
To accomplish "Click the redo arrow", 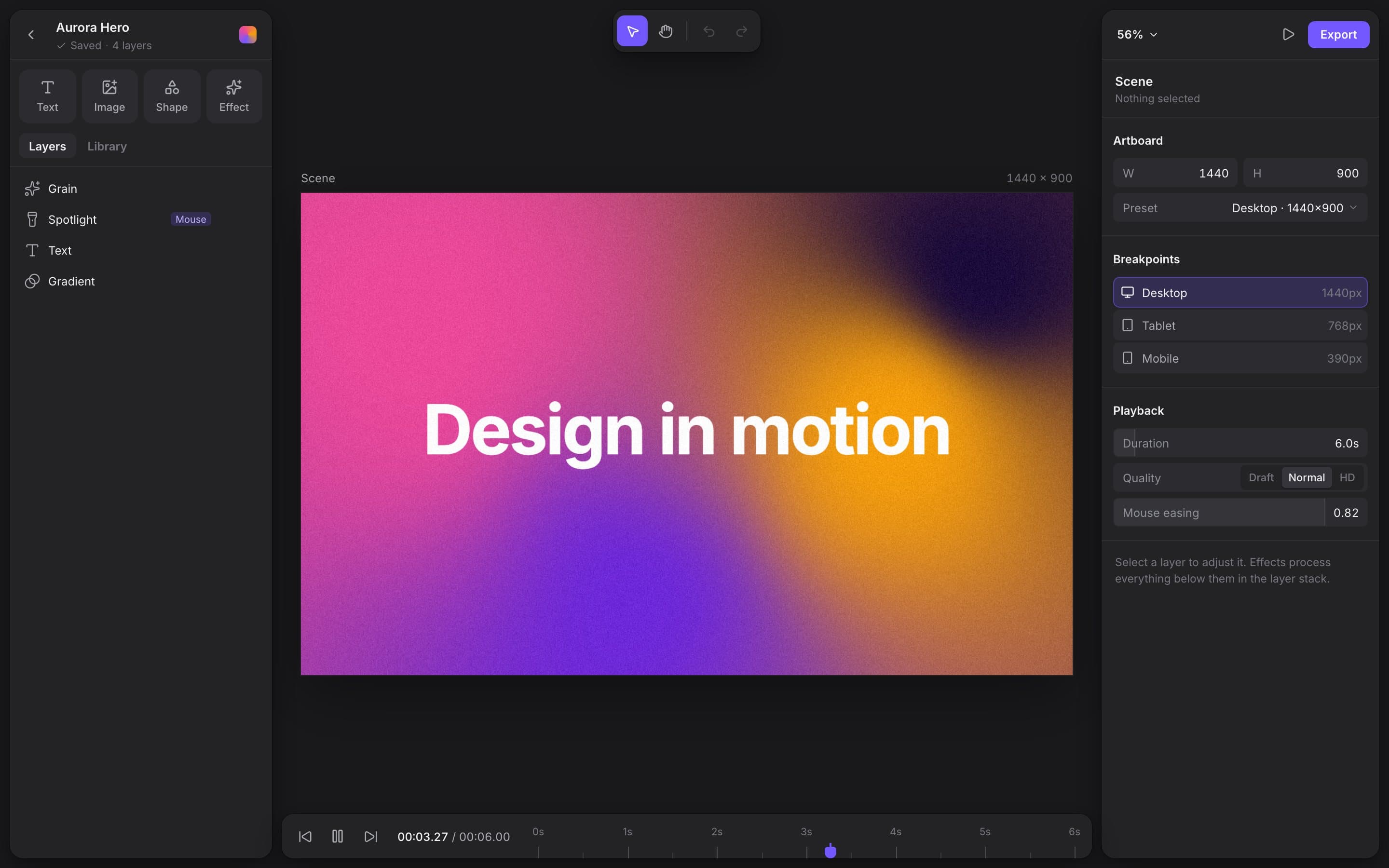I will coord(742,31).
